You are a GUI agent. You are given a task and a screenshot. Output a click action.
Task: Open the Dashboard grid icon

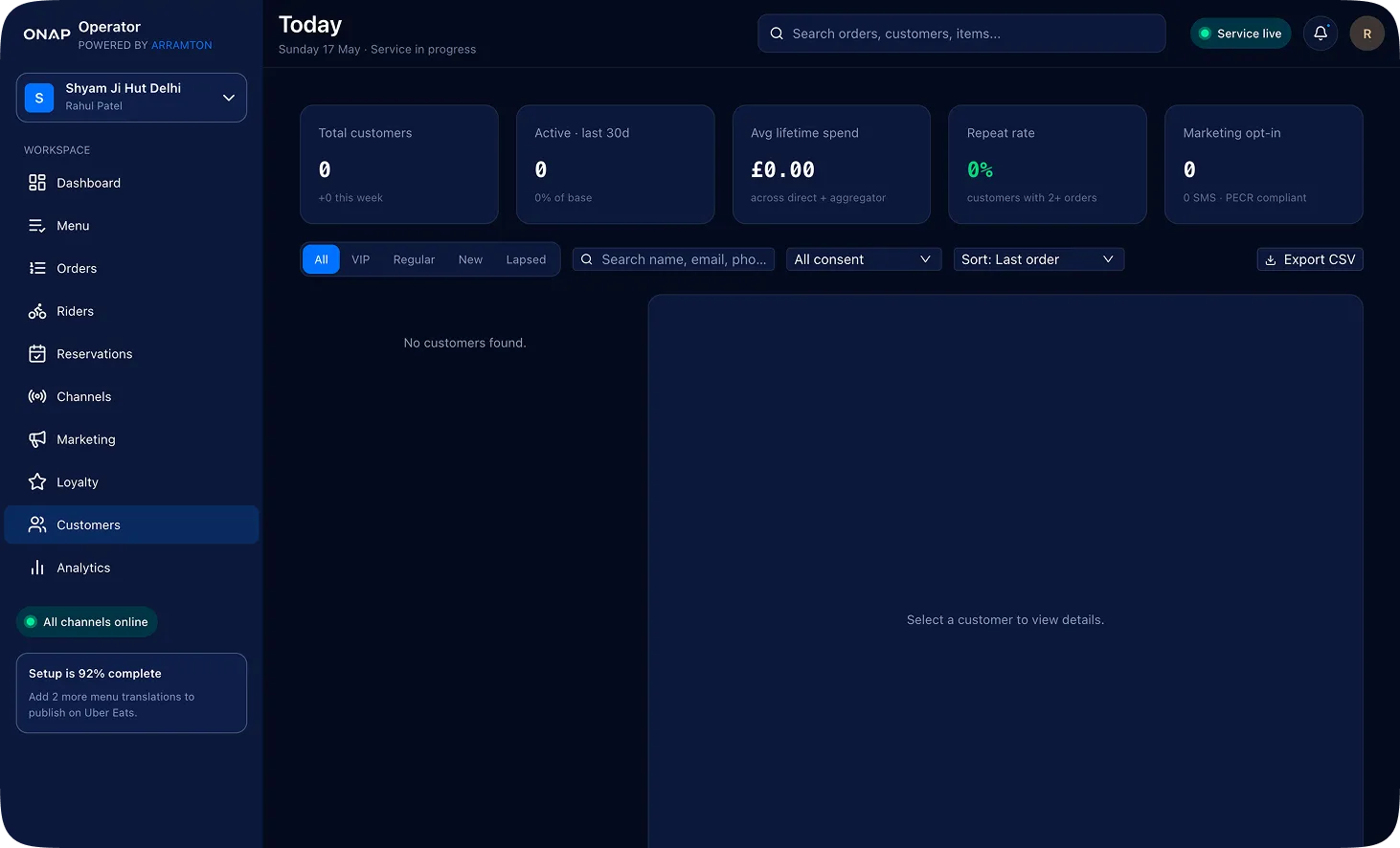pyautogui.click(x=37, y=183)
